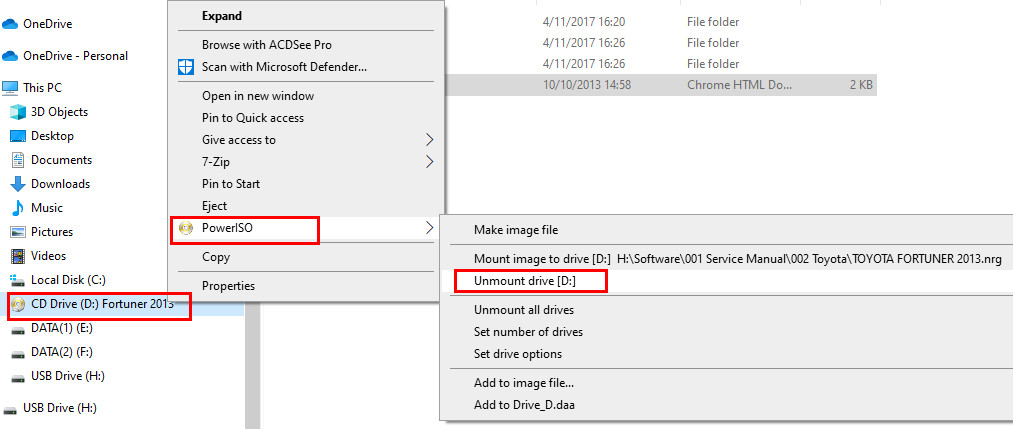
Task: Expand the 7-Zip submenu arrow
Action: (430, 162)
